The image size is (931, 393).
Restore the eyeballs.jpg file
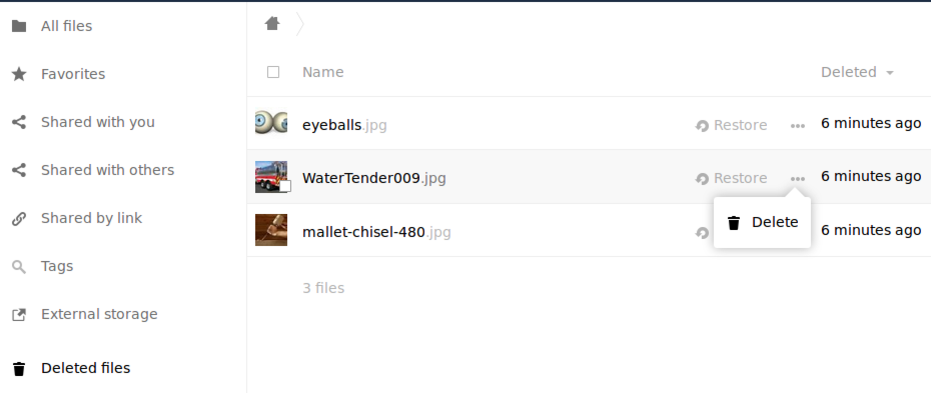coord(731,126)
